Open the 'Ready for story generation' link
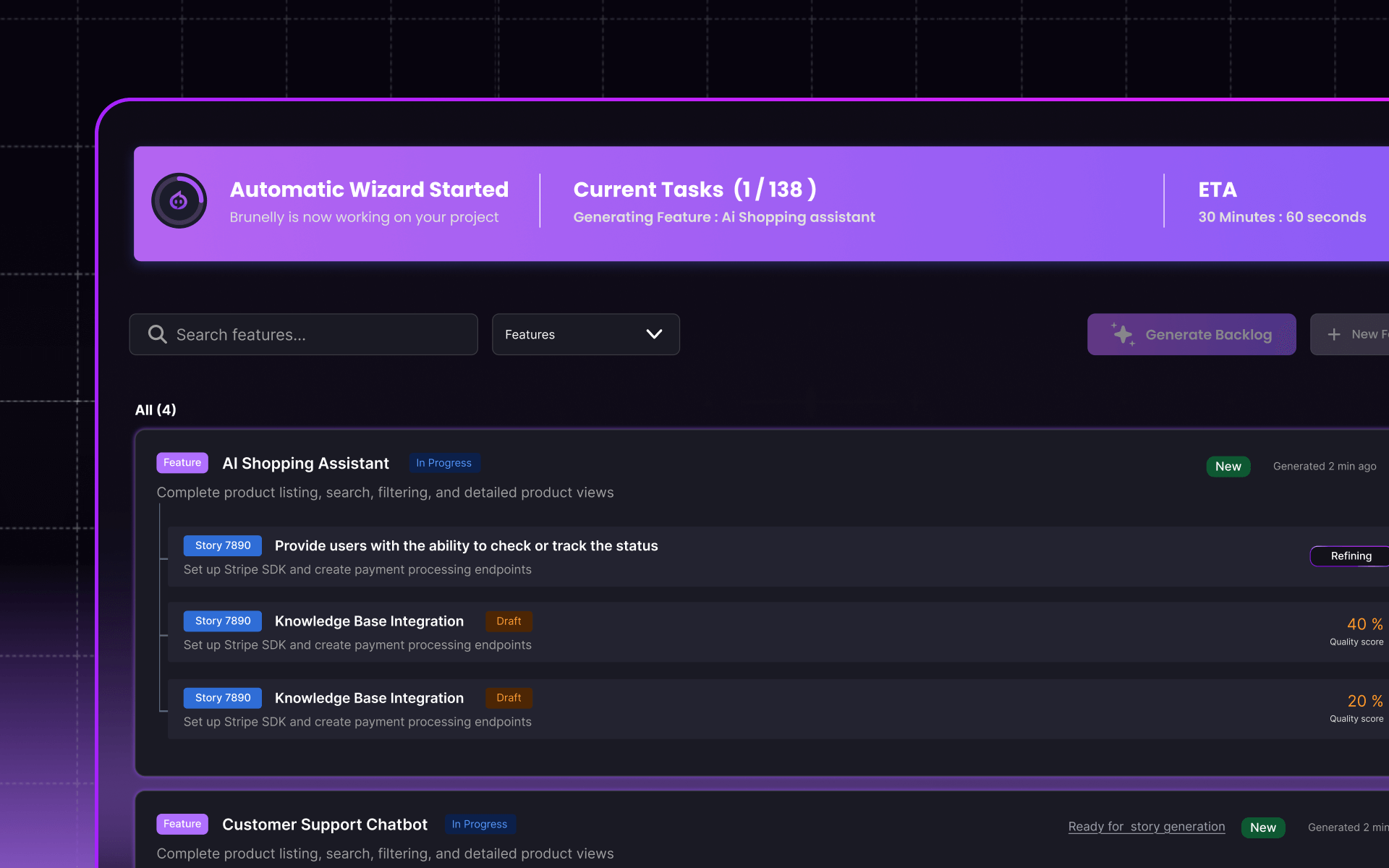This screenshot has height=868, width=1389. click(1147, 827)
